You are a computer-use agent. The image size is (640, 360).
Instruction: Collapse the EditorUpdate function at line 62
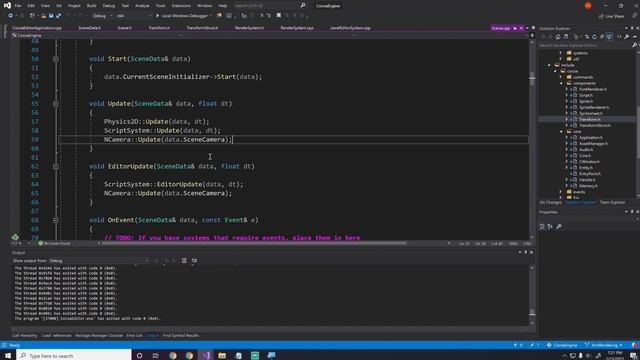tap(56, 167)
